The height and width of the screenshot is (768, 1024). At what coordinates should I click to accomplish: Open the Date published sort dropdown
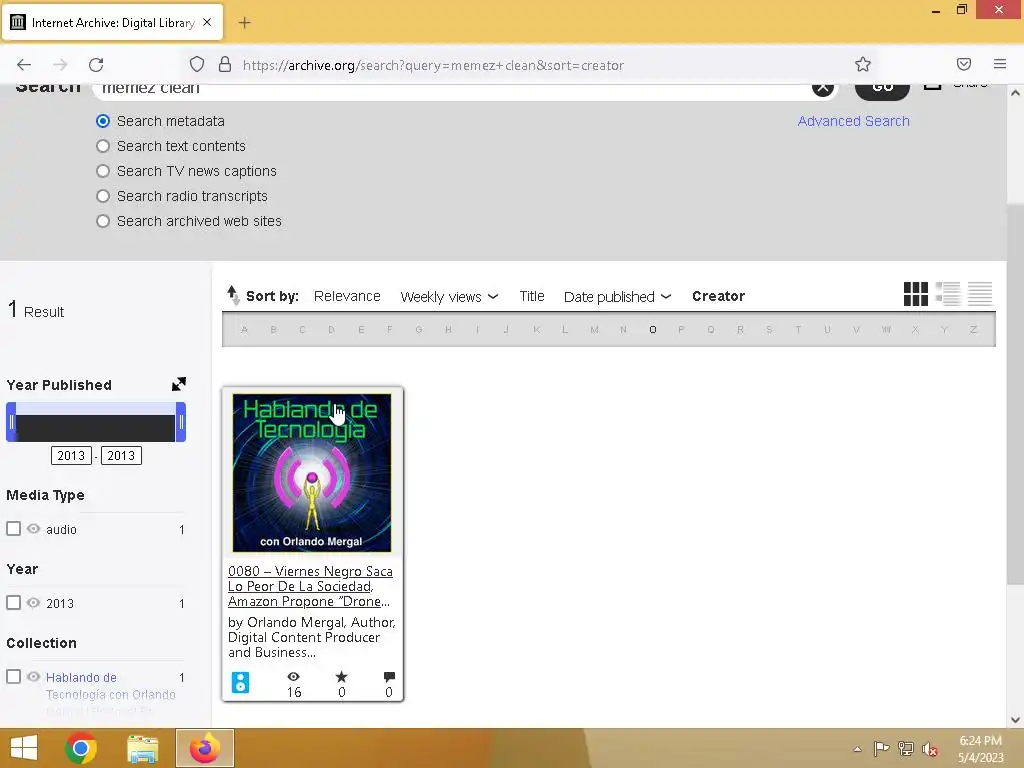pos(617,296)
